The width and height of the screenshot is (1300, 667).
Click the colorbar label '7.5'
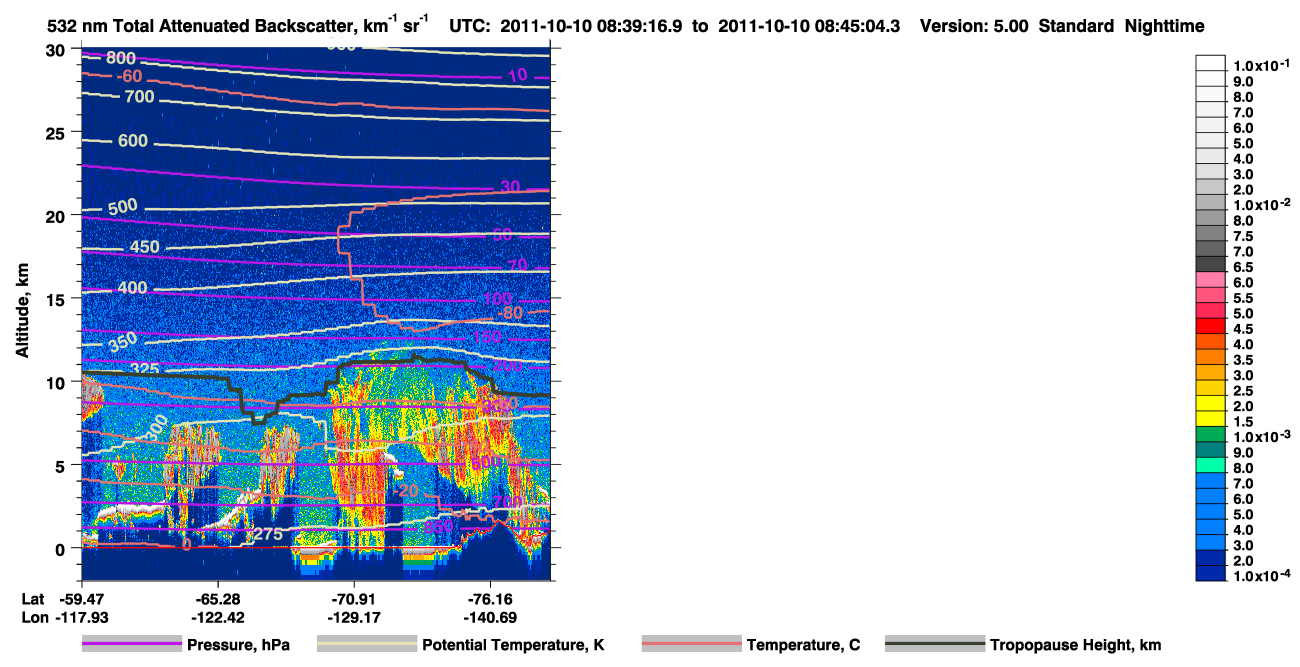point(1245,236)
